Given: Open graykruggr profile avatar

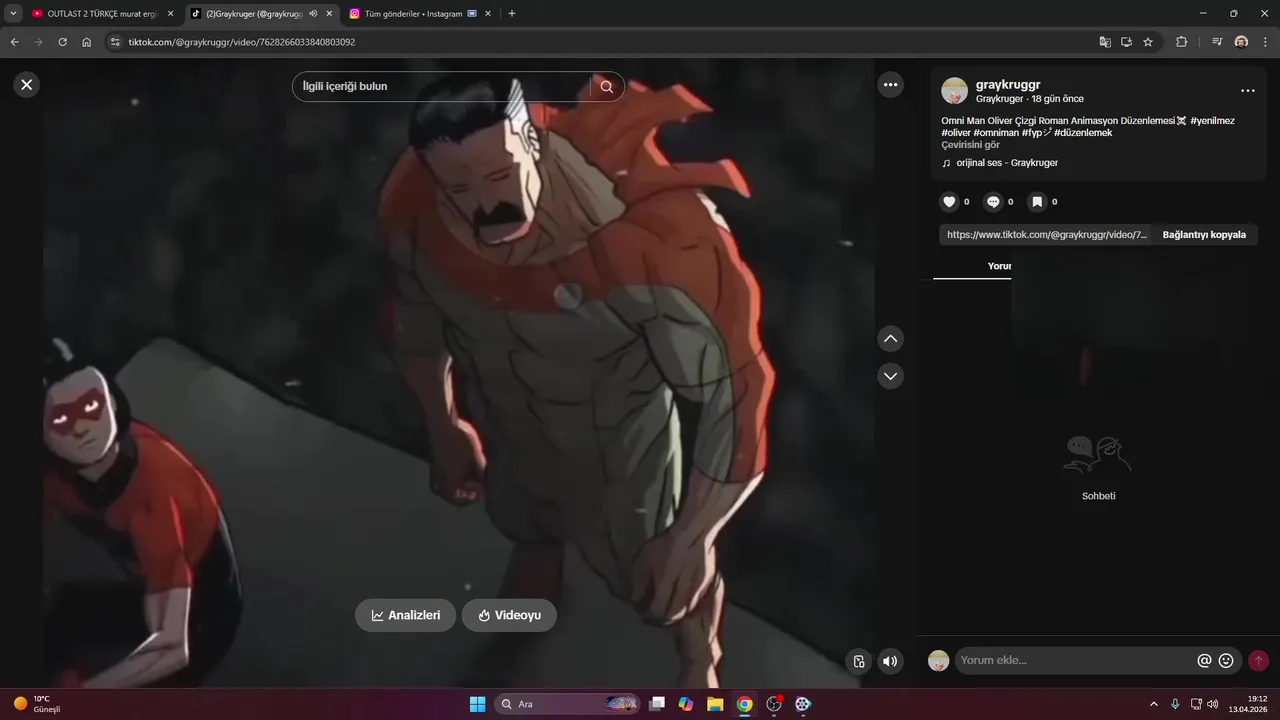Looking at the screenshot, I should tap(955, 91).
